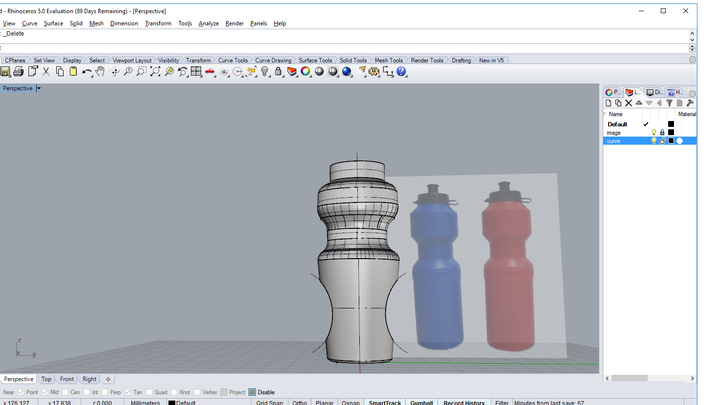Delete layer using X icon in Layers panel

pyautogui.click(x=629, y=103)
